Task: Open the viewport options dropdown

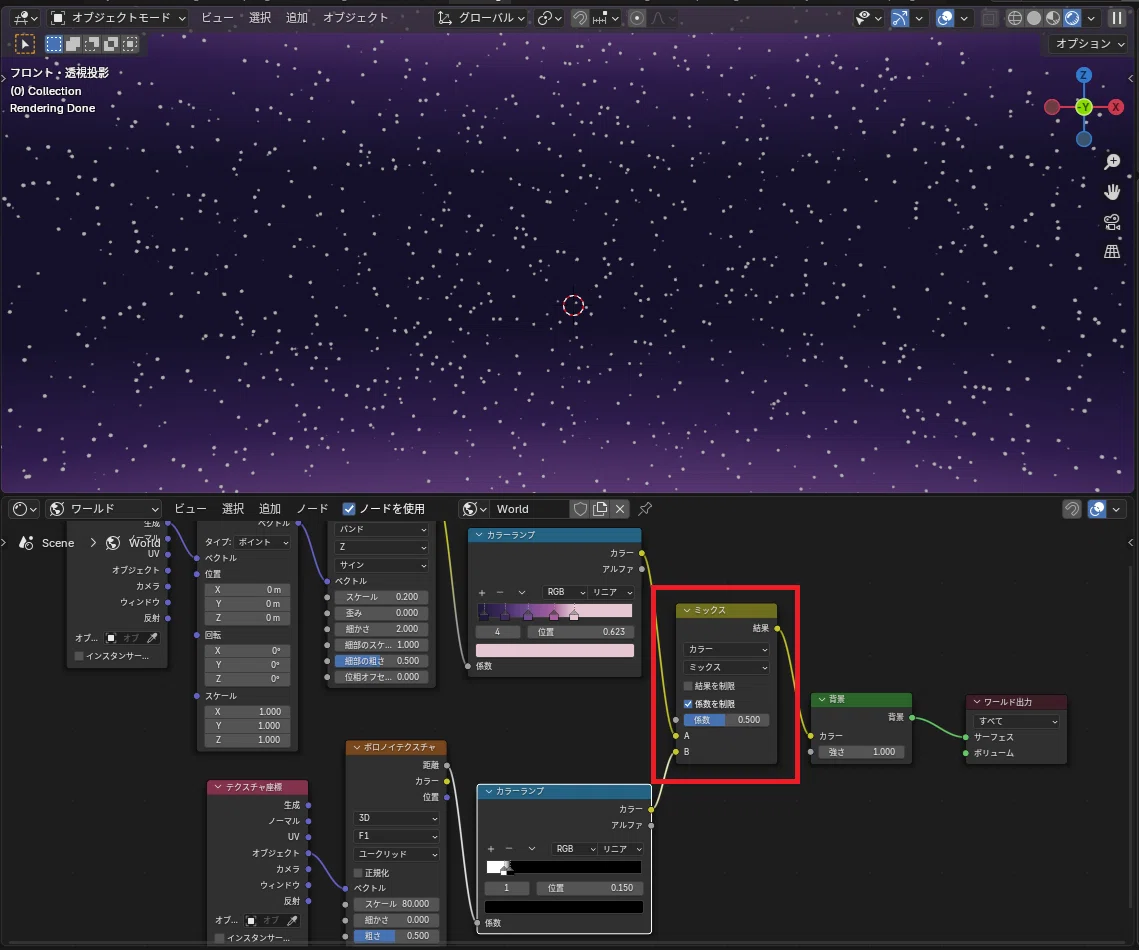Action: (x=1090, y=44)
